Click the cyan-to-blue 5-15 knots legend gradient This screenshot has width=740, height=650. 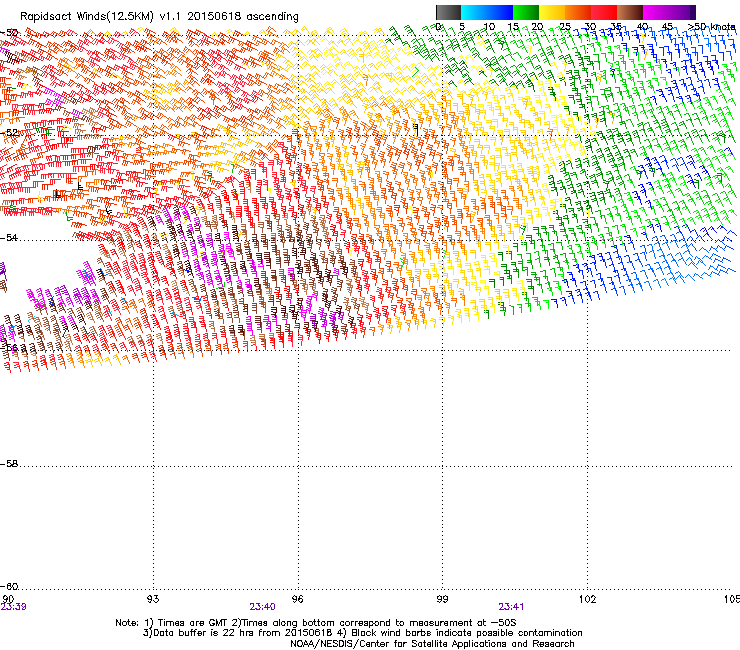pos(487,12)
